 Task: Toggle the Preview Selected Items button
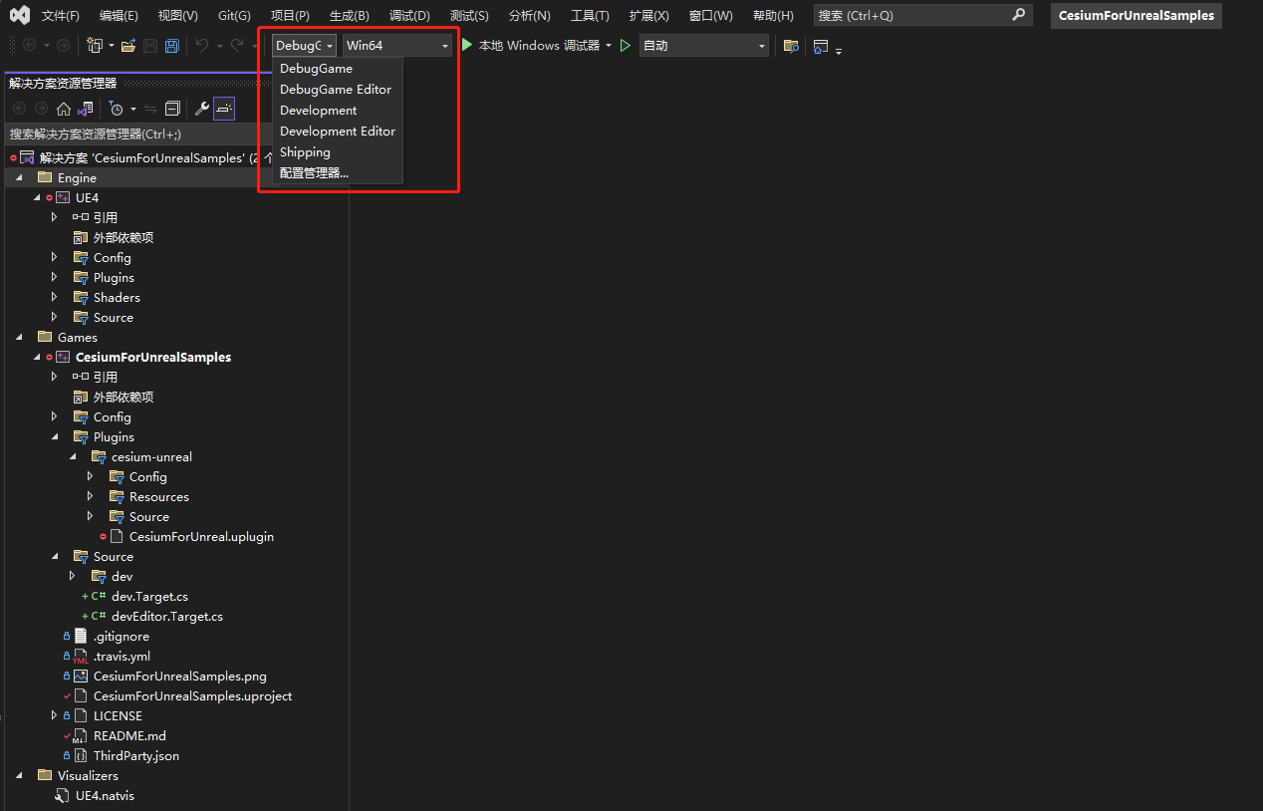[x=224, y=109]
